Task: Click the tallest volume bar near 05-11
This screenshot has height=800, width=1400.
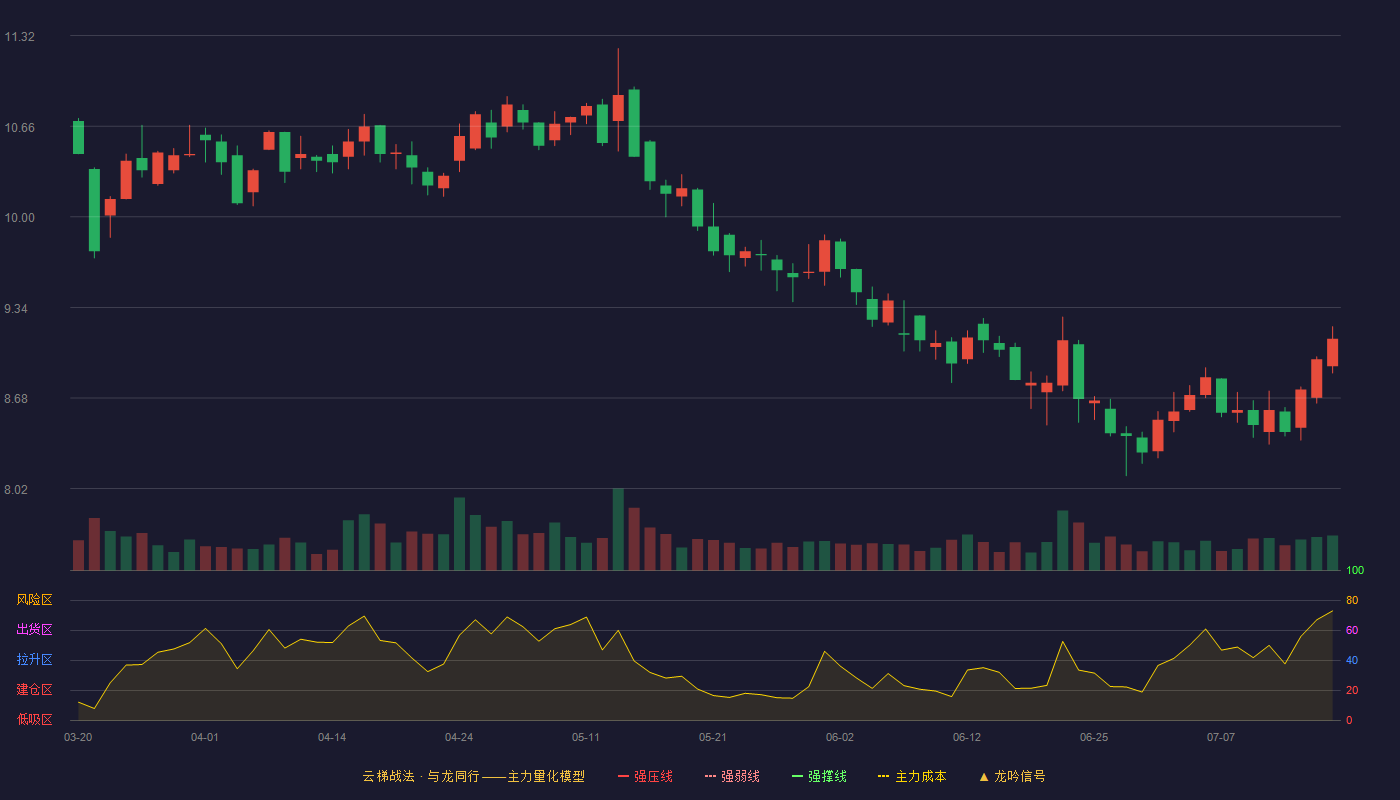Action: pos(618,529)
